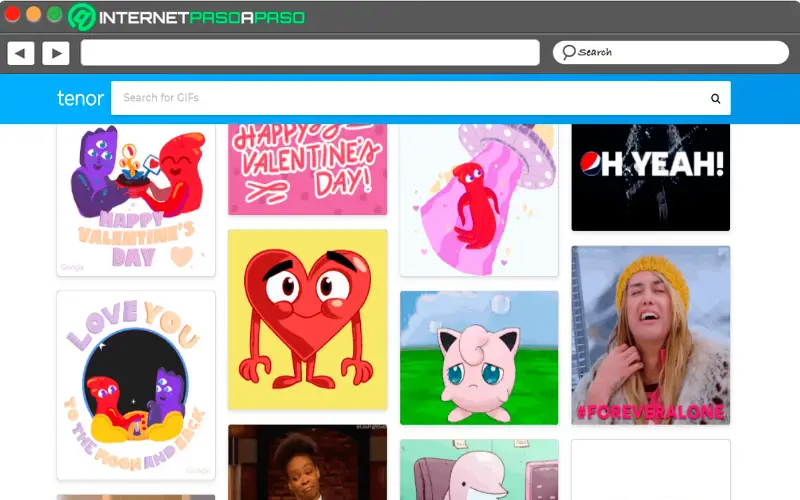Click the browser forward arrow button

(56, 53)
